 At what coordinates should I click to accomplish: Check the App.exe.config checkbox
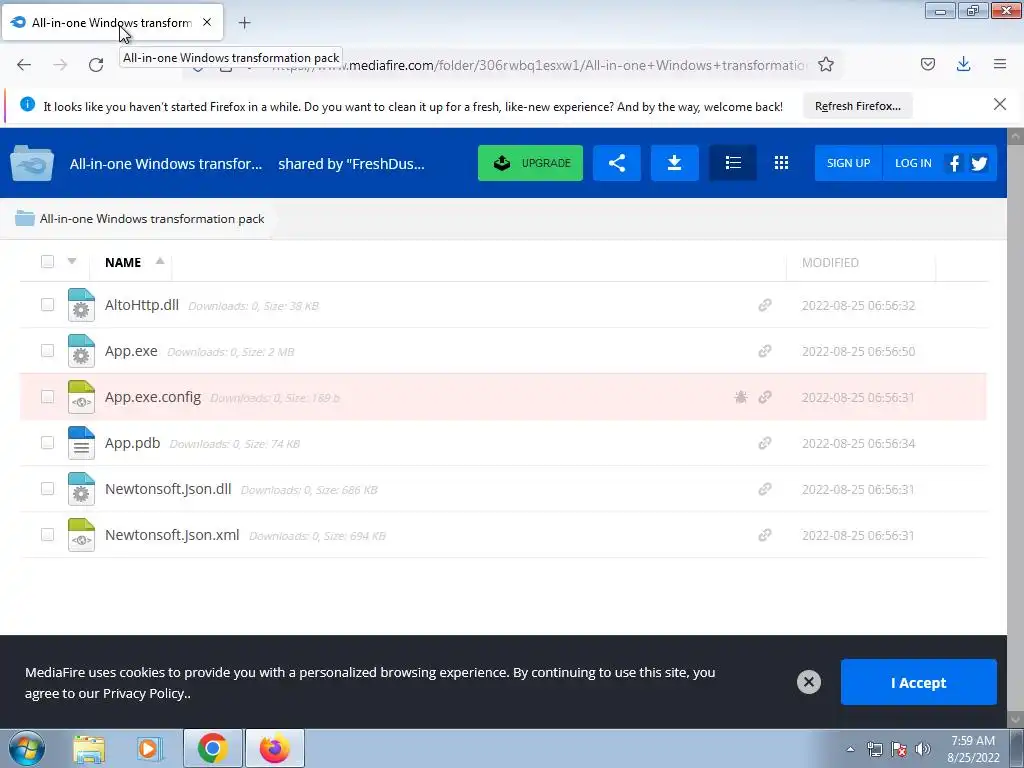[x=47, y=396]
